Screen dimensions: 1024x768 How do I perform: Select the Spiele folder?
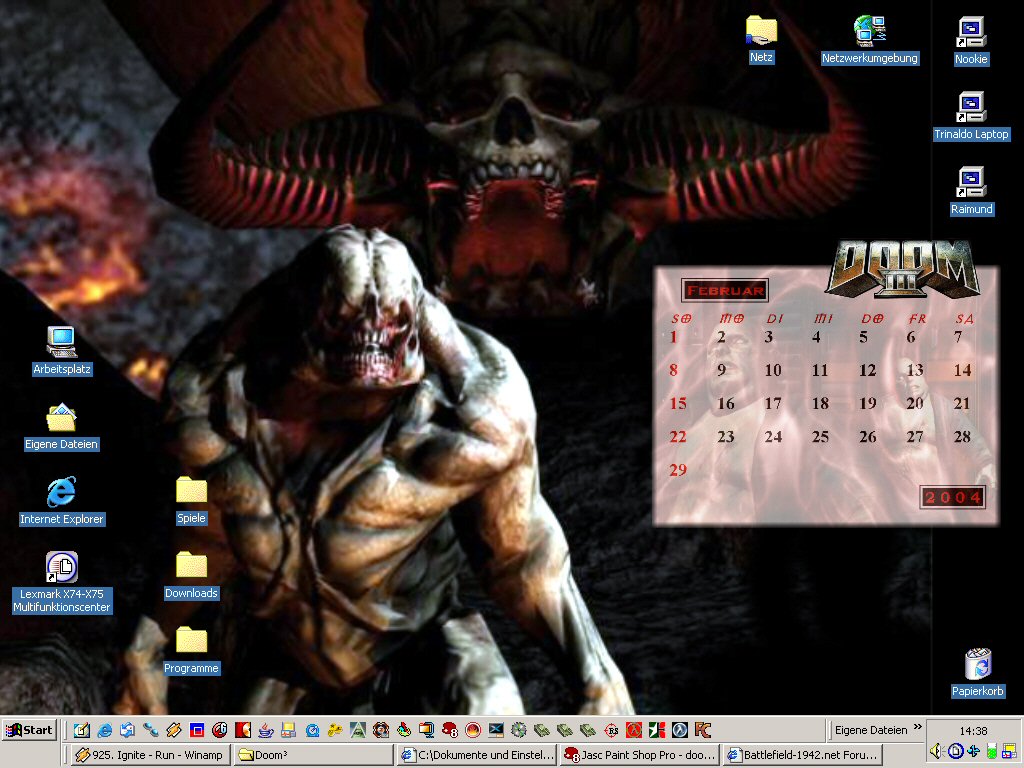[x=191, y=501]
